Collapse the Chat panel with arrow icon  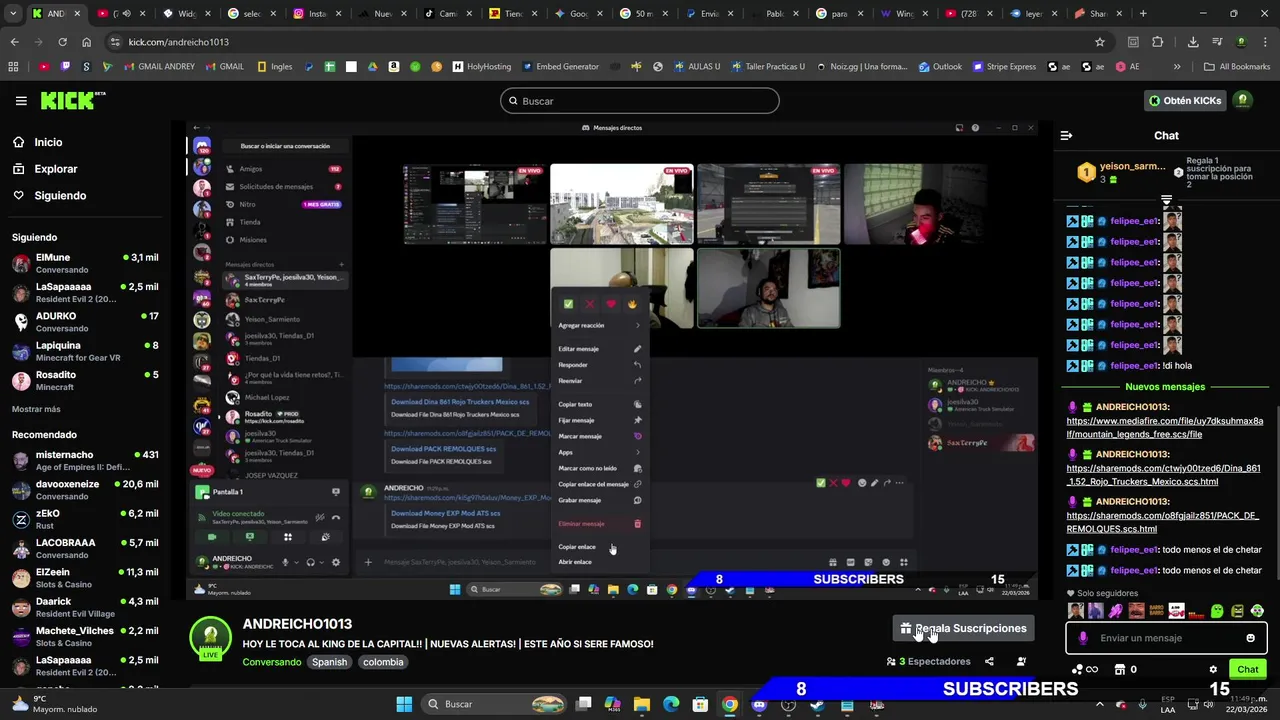tap(1066, 135)
